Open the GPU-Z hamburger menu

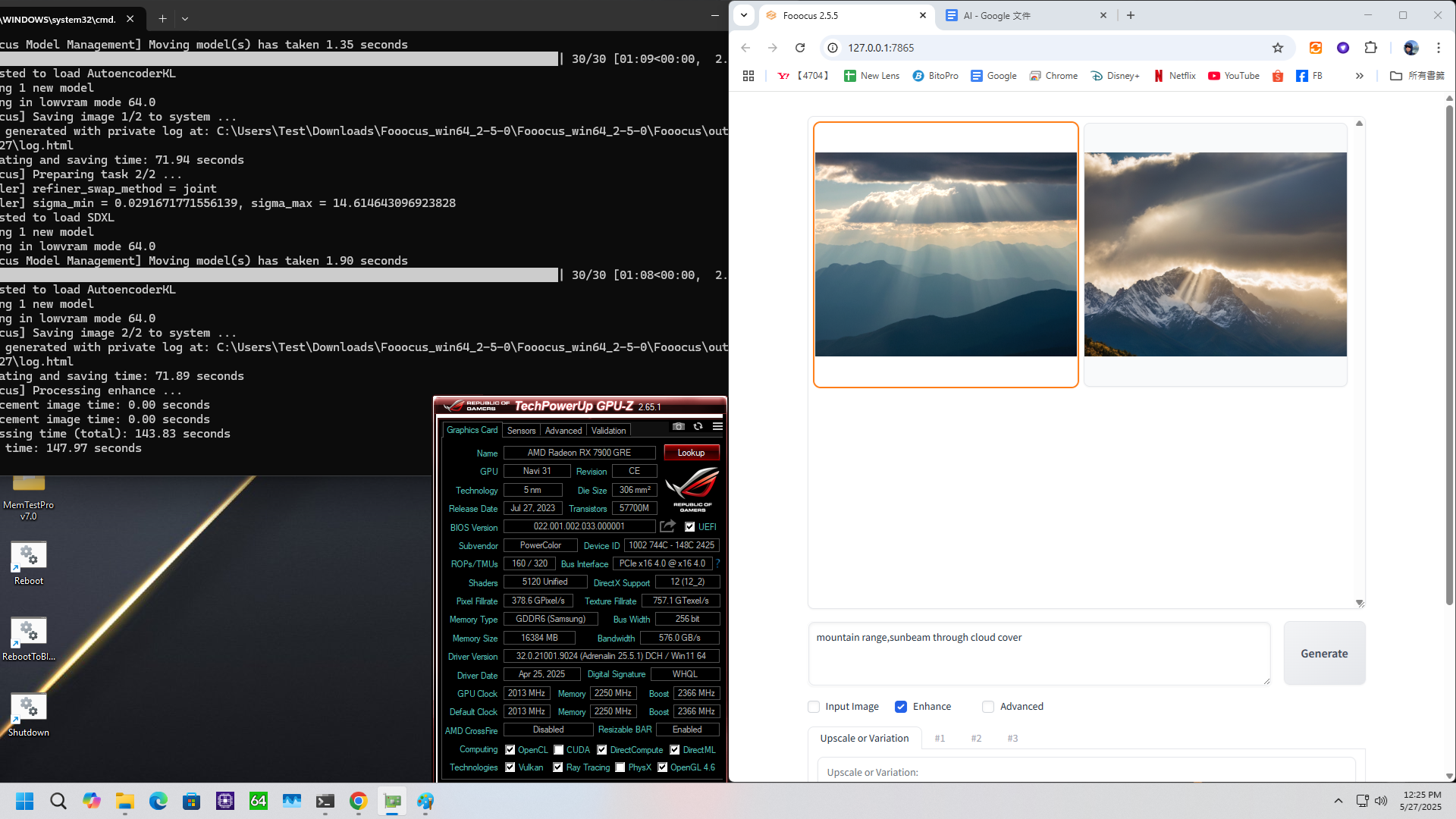point(717,426)
